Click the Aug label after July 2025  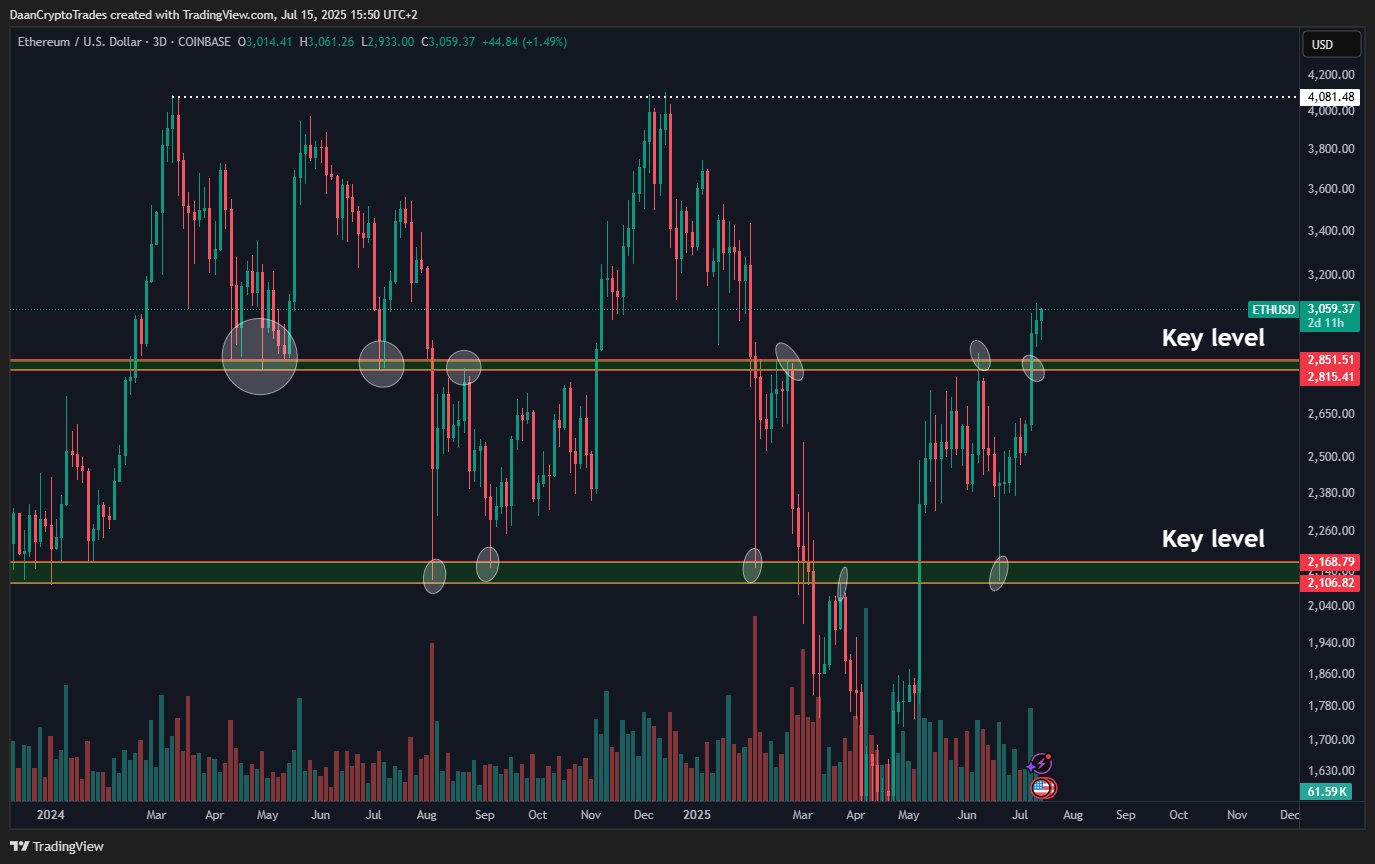[x=1072, y=815]
